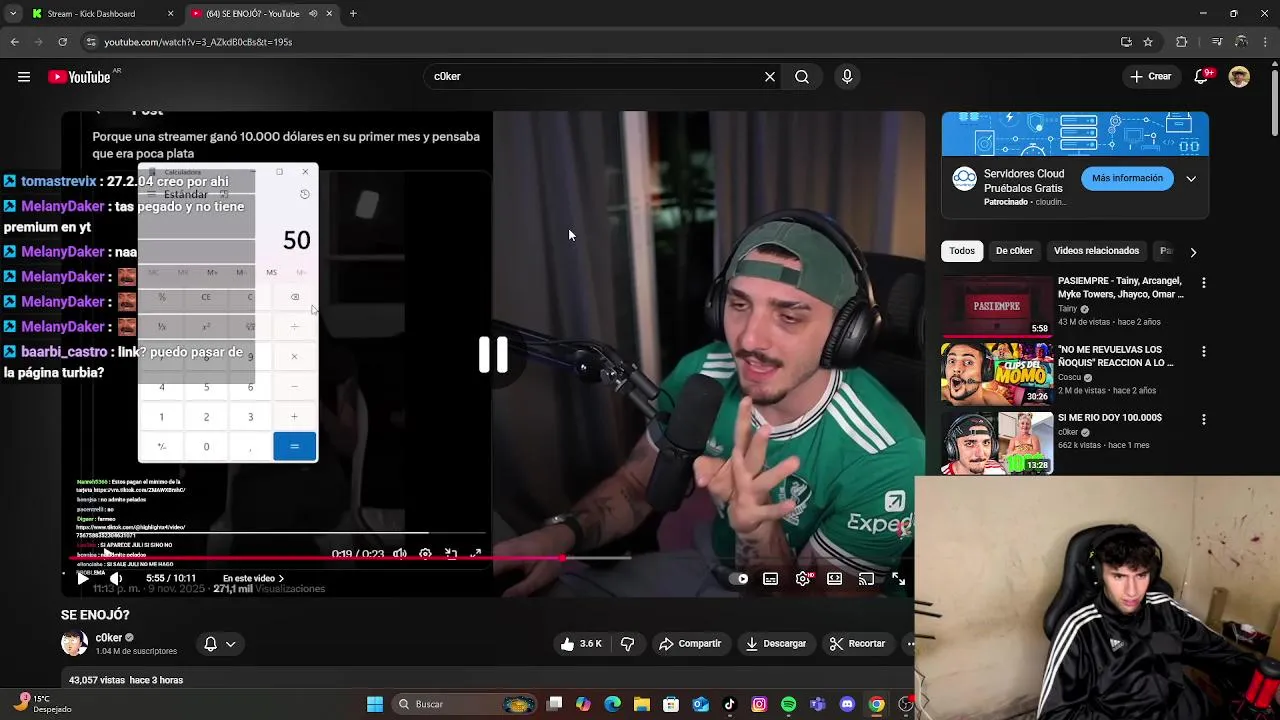Toggle the autoplay switch in player
Image resolution: width=1280 pixels, height=720 pixels.
pos(740,579)
